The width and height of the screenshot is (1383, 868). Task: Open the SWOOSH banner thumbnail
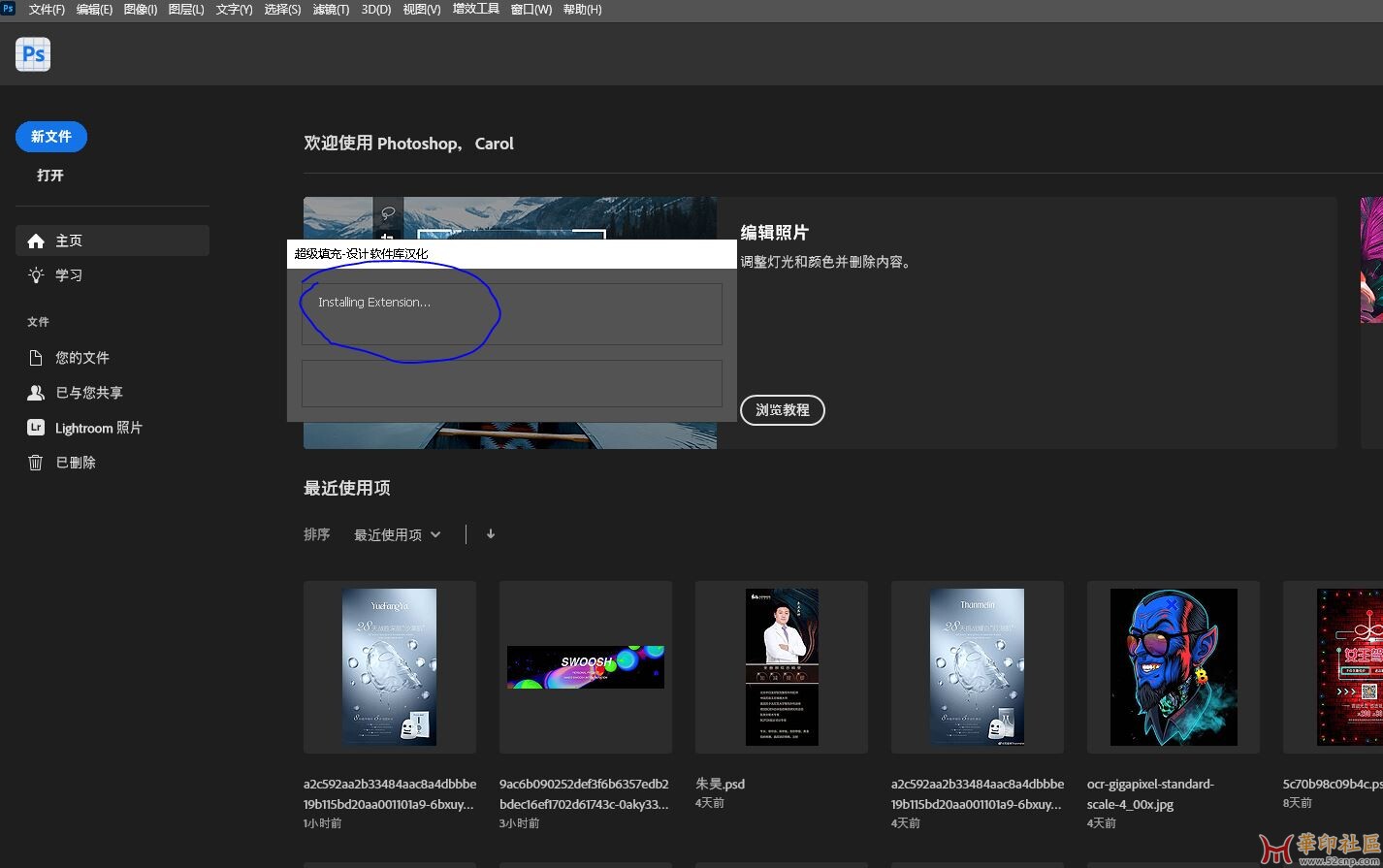point(586,667)
